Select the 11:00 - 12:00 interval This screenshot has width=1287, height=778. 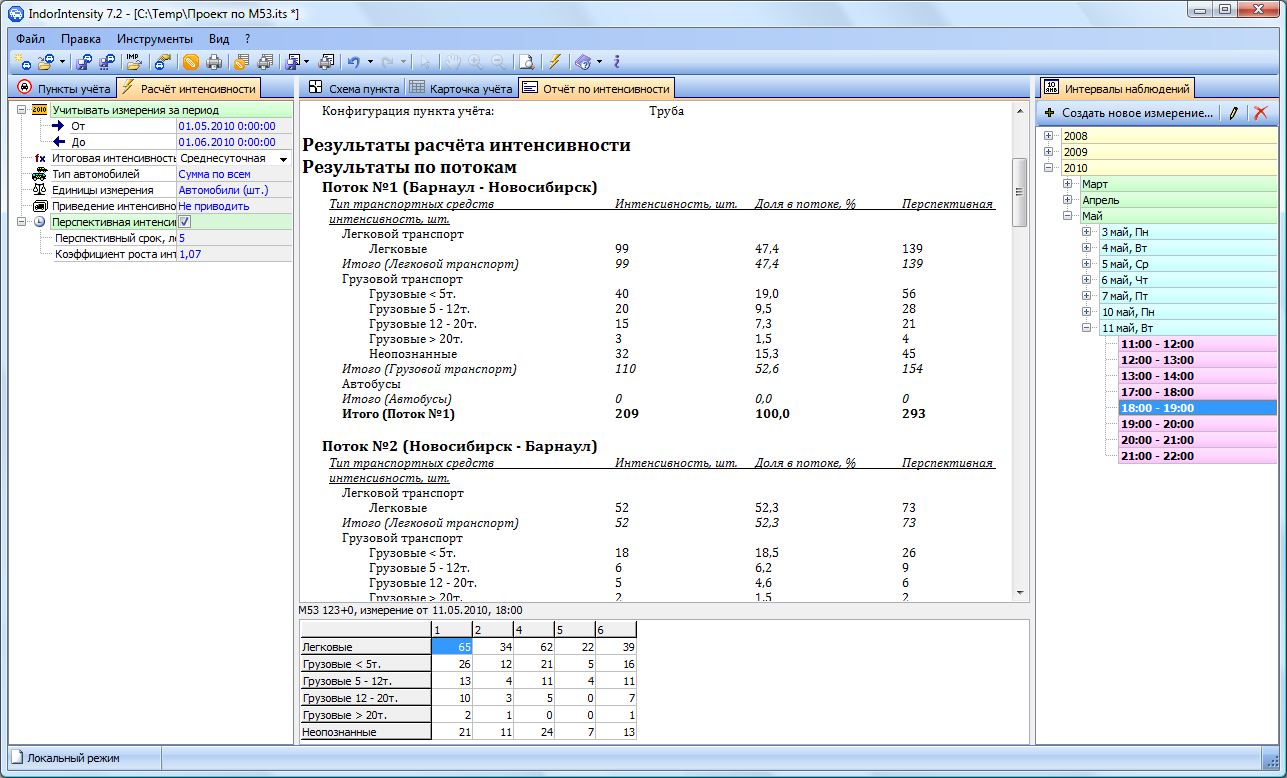pyautogui.click(x=1196, y=344)
